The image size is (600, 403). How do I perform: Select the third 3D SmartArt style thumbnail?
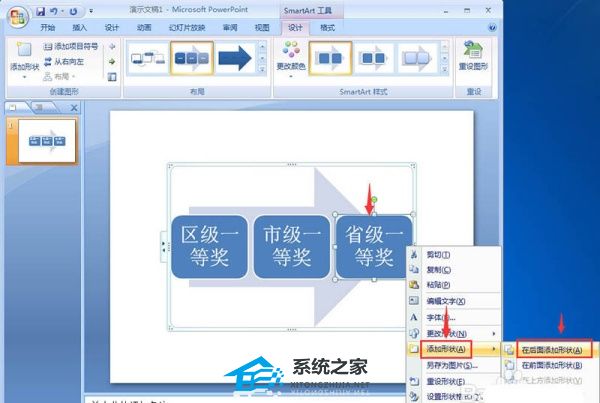point(417,58)
